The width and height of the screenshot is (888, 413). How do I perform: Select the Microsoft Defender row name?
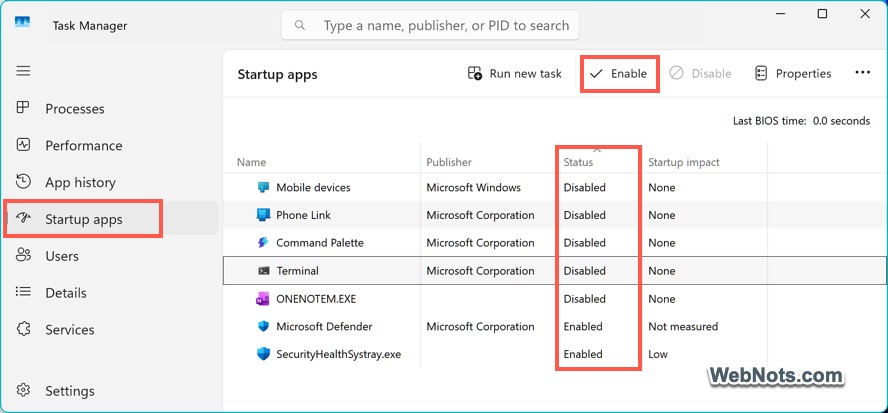point(324,326)
